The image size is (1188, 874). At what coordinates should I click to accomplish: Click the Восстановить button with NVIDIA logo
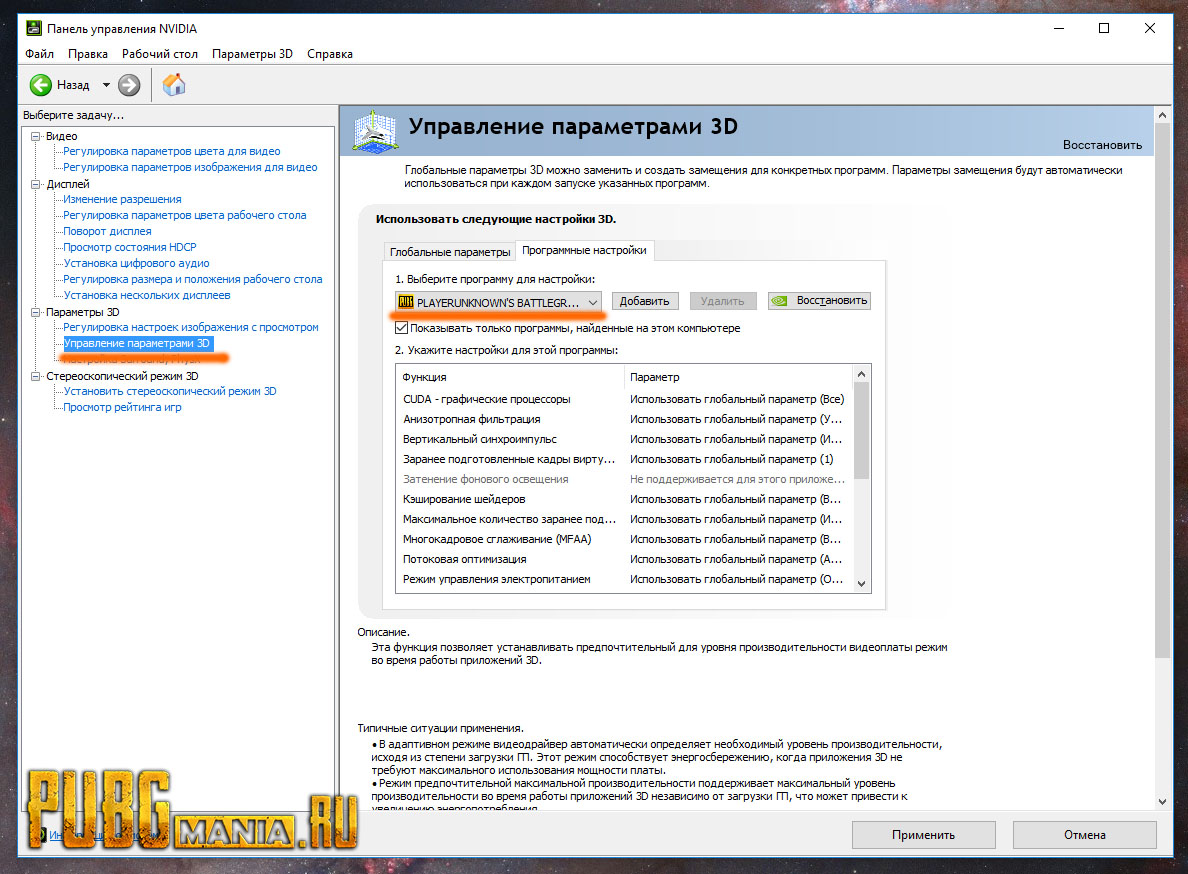[819, 301]
